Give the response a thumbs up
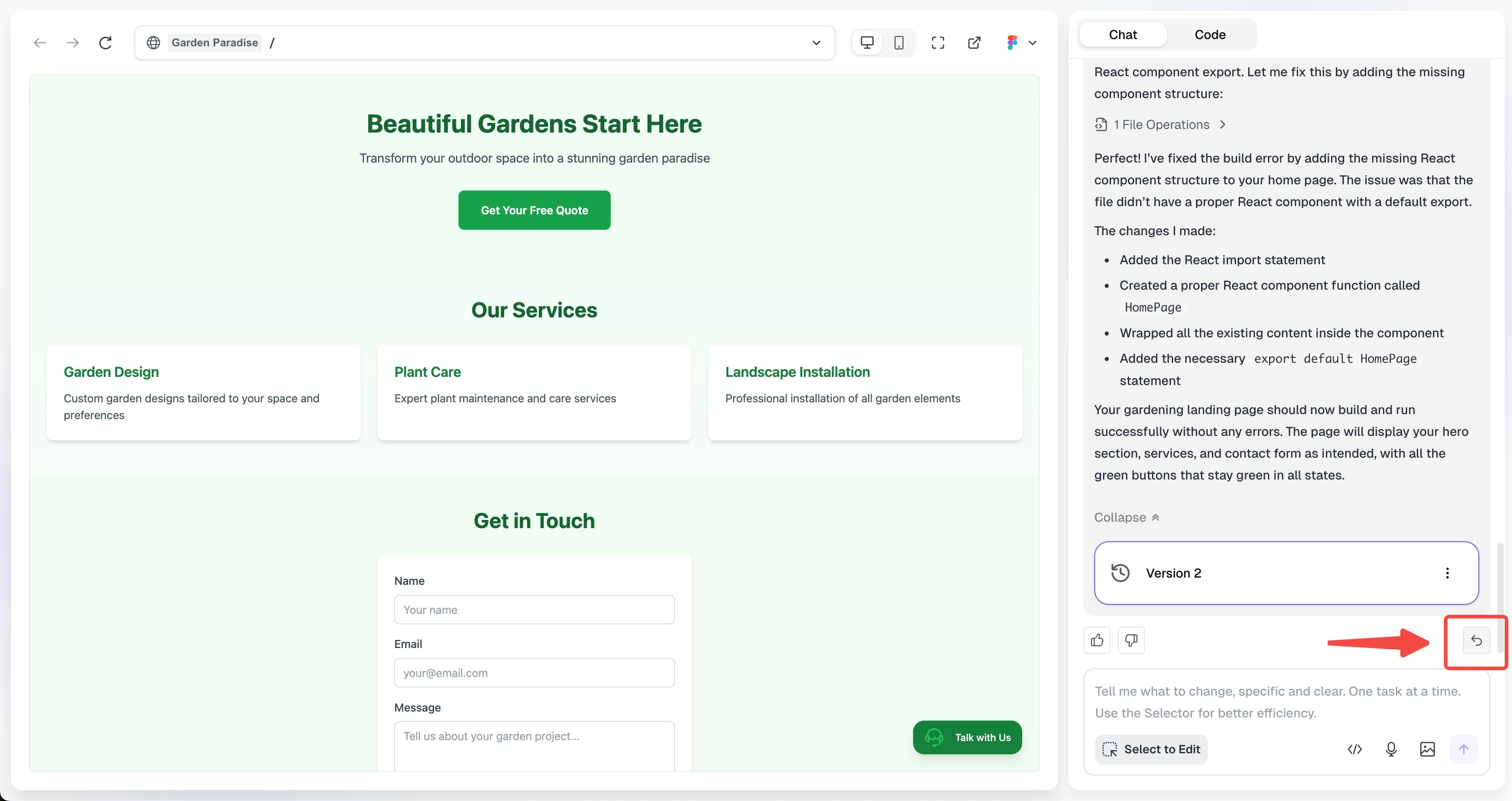 pyautogui.click(x=1097, y=640)
